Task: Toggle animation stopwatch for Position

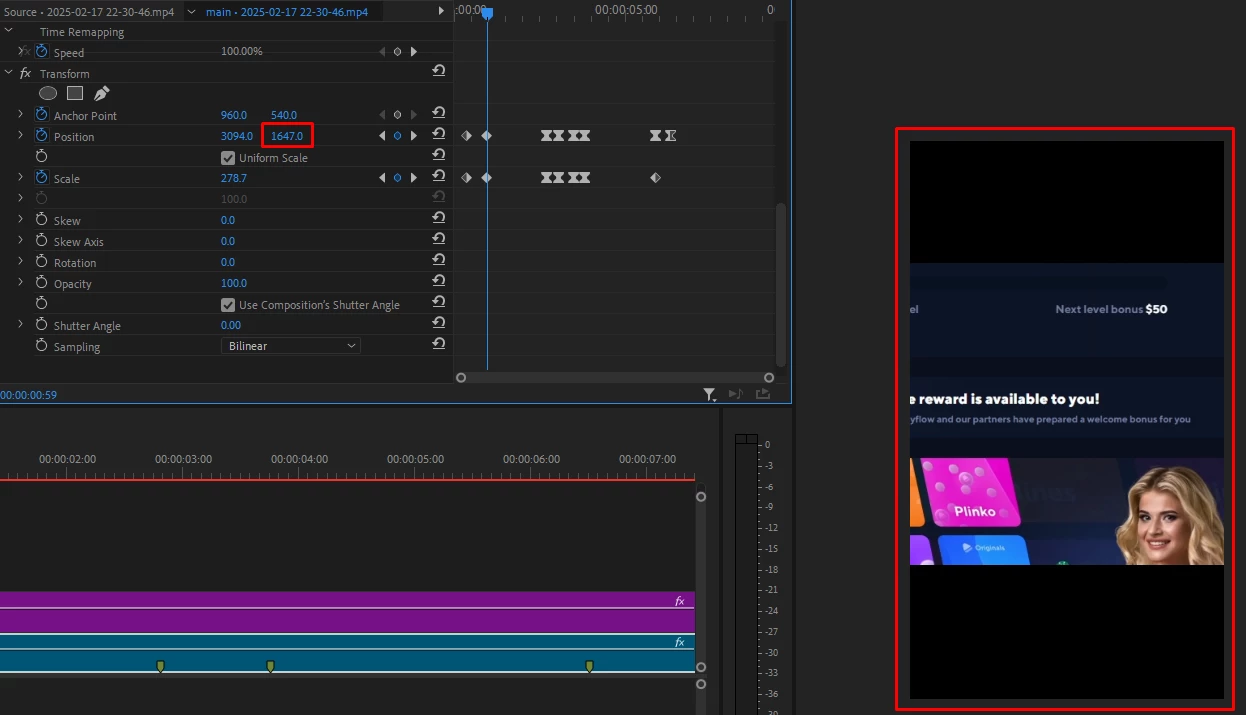Action: 42,135
